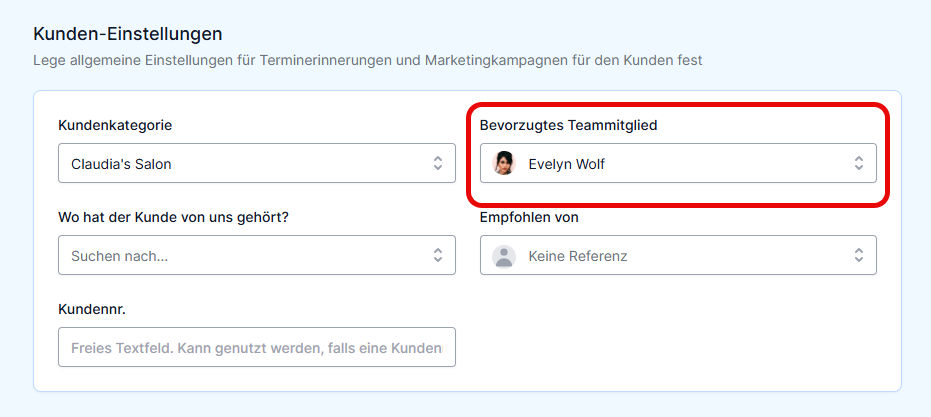Click Evelyn Wolf's avatar picture

pos(504,163)
